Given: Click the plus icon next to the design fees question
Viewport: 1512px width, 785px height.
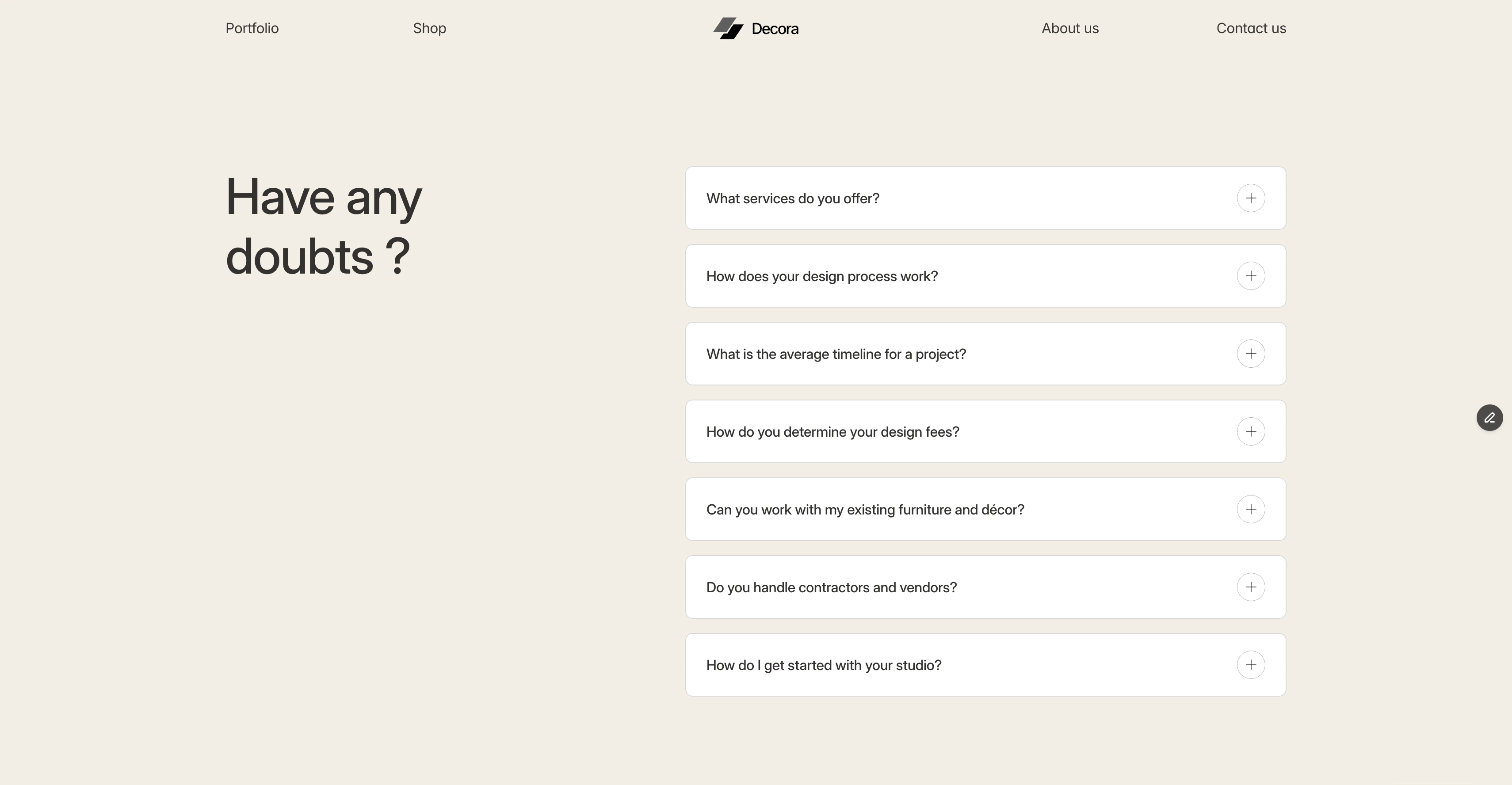Looking at the screenshot, I should tap(1252, 431).
